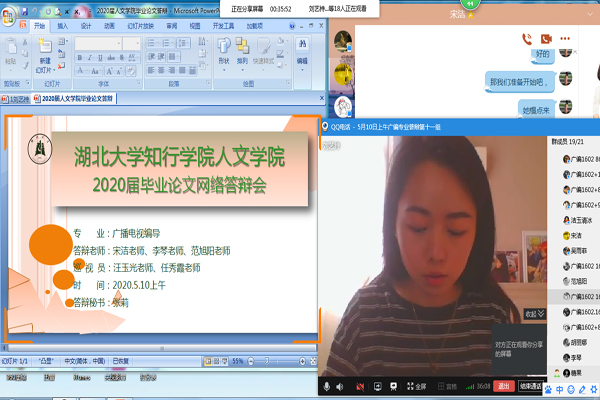600x400 pixels.
Task: Start a video call from chat header
Action: [546, 39]
